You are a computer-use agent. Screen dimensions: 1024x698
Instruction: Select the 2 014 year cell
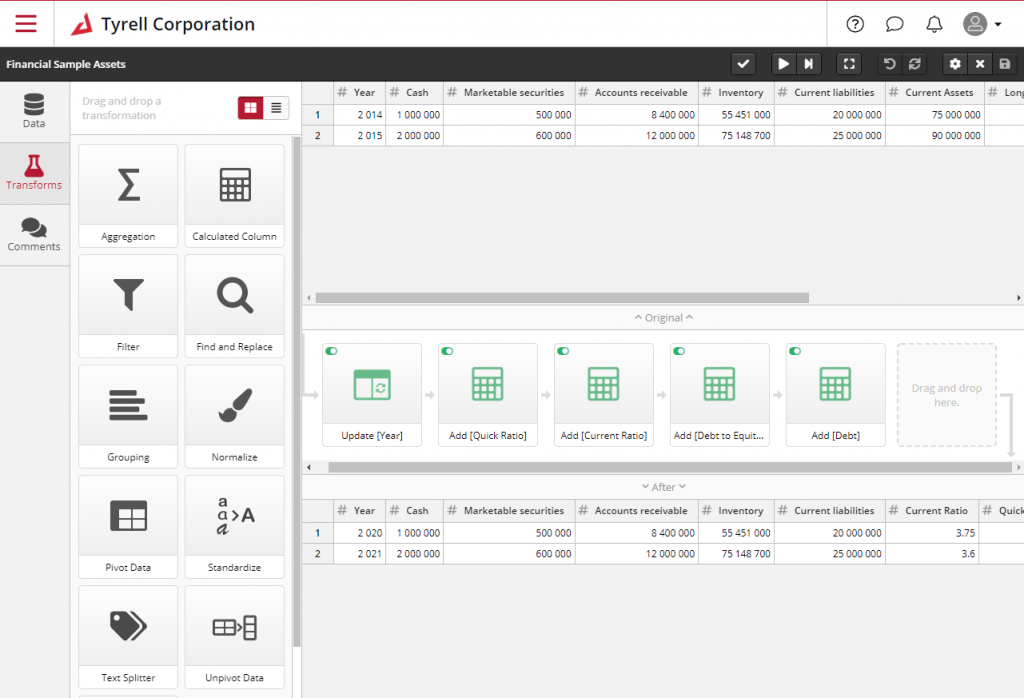(x=359, y=114)
